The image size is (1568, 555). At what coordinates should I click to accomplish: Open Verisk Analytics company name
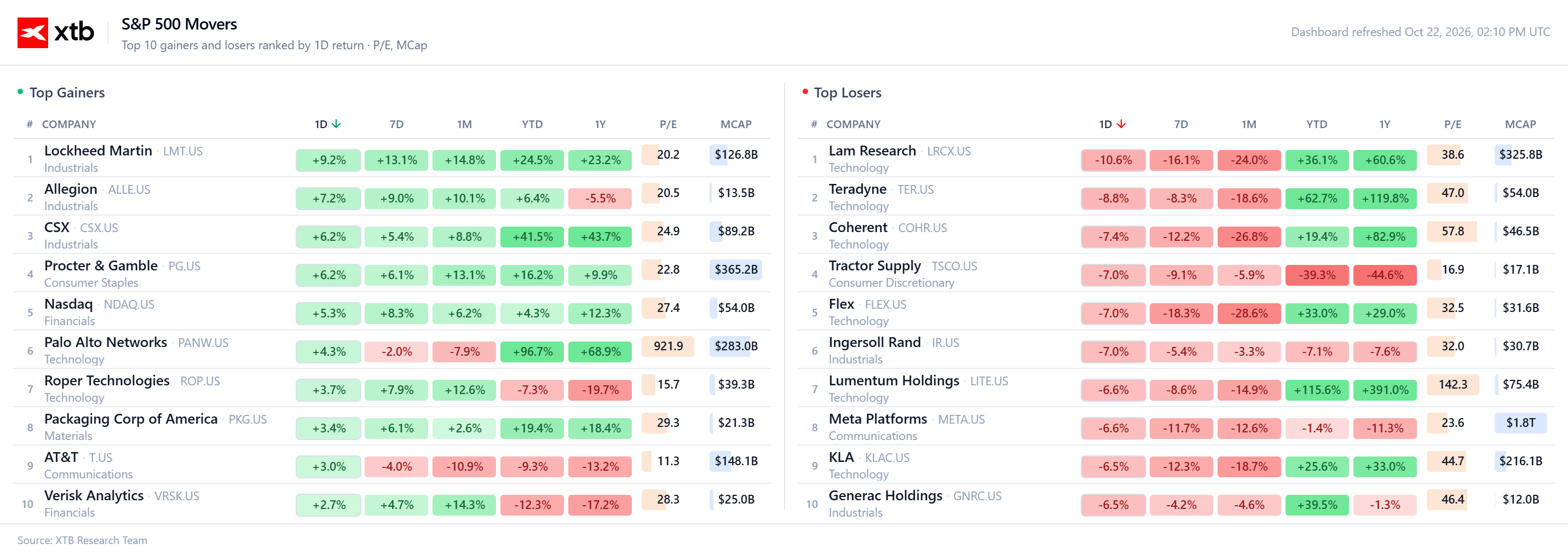94,495
